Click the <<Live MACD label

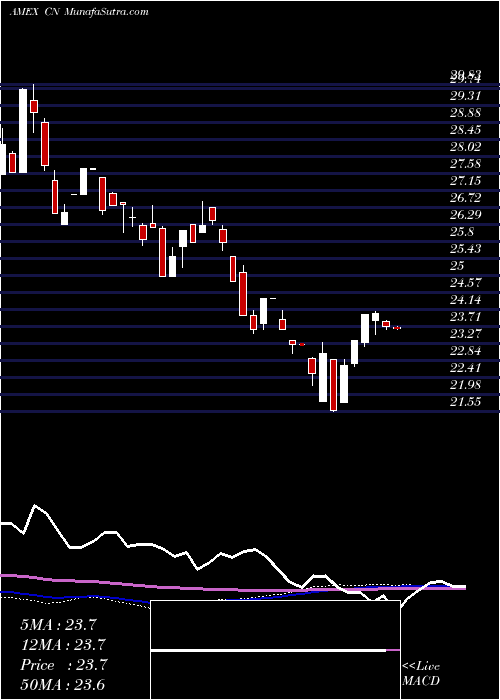point(421,674)
